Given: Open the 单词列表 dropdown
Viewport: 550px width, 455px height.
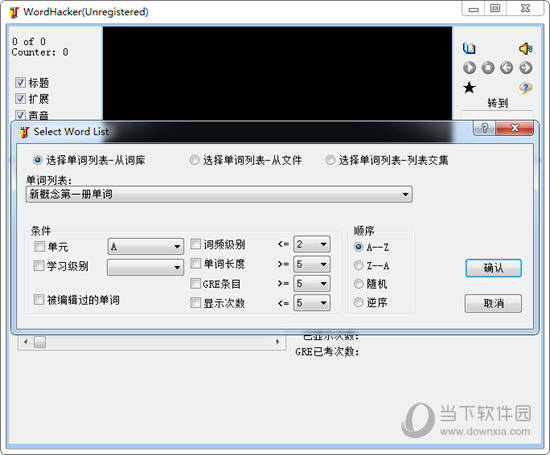Looking at the screenshot, I should tap(219, 194).
